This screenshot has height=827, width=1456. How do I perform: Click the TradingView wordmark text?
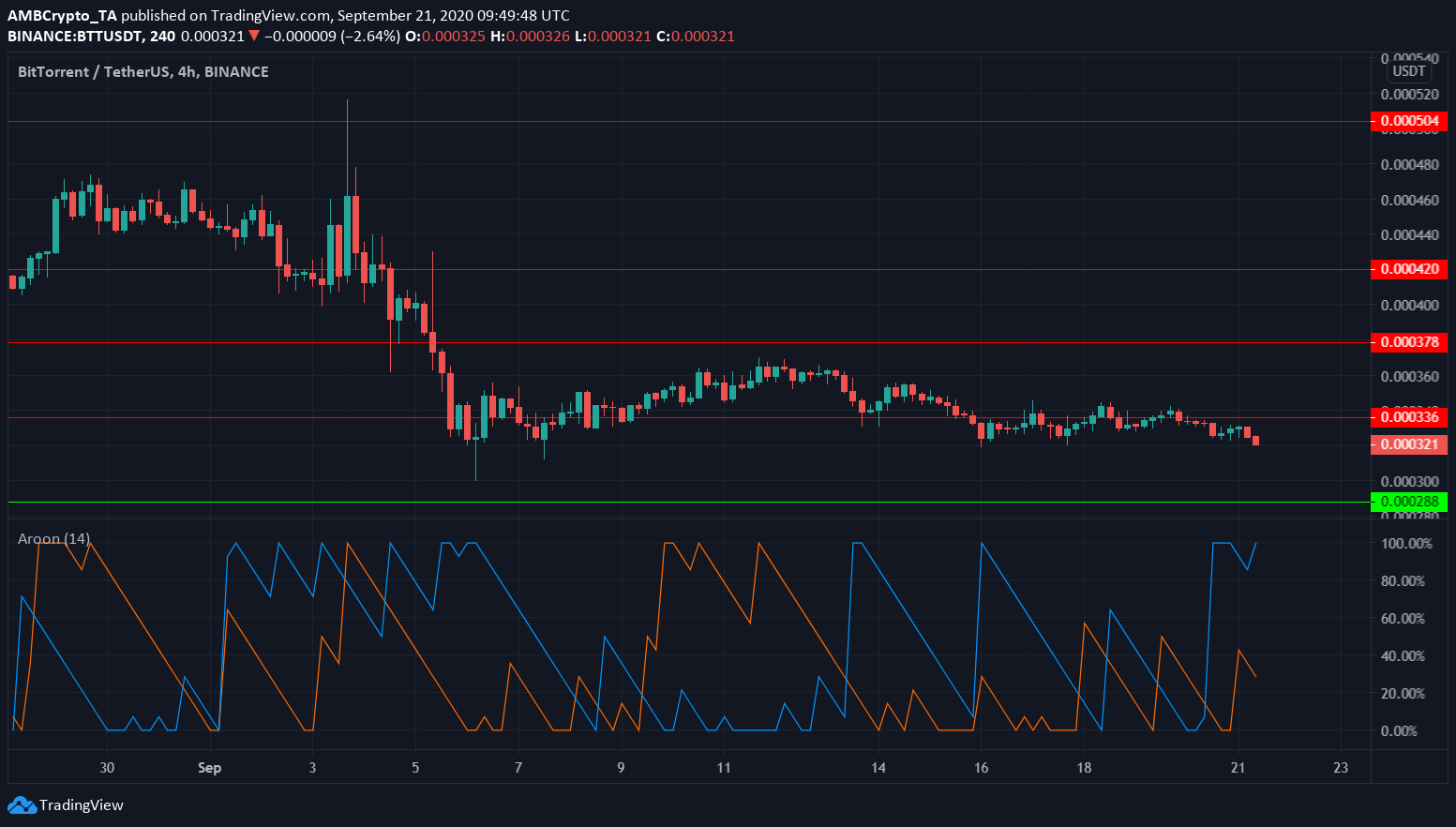click(82, 805)
